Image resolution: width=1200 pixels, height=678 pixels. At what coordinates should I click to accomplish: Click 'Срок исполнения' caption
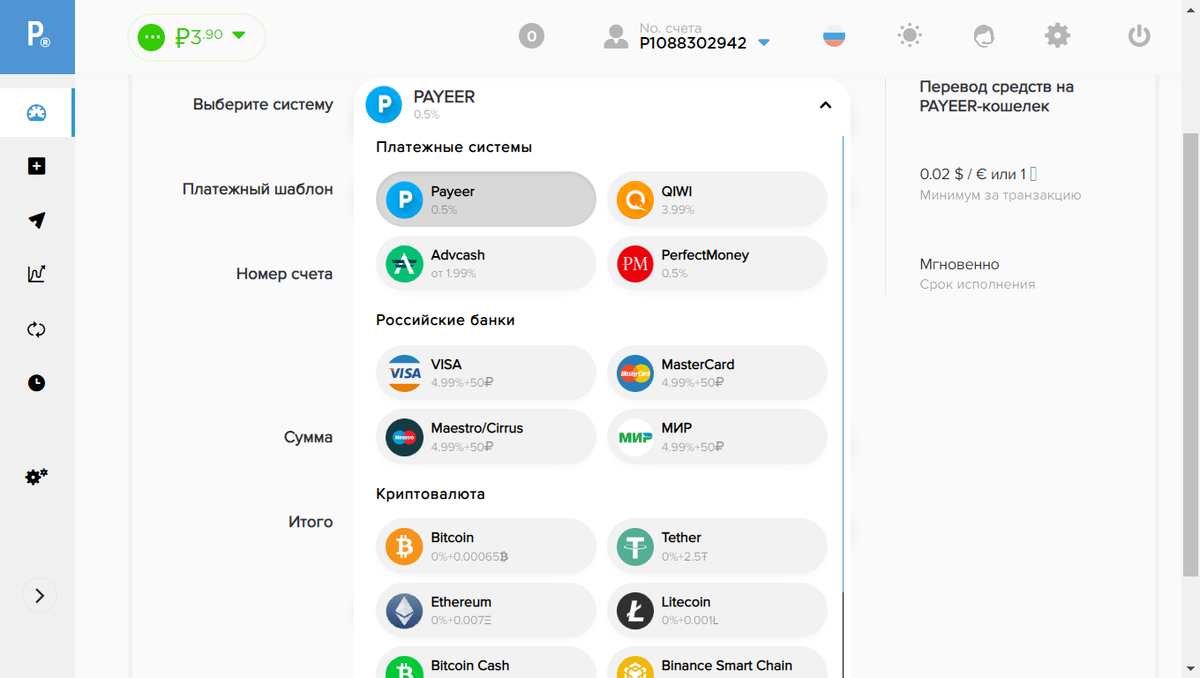coord(977,285)
